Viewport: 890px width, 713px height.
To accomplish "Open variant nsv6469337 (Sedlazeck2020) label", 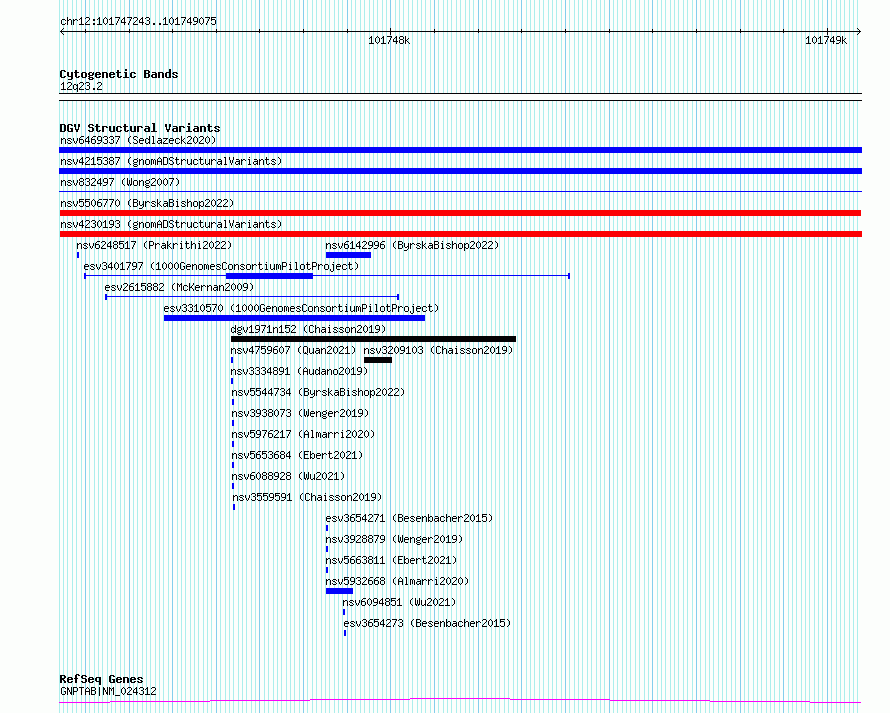I will click(138, 140).
